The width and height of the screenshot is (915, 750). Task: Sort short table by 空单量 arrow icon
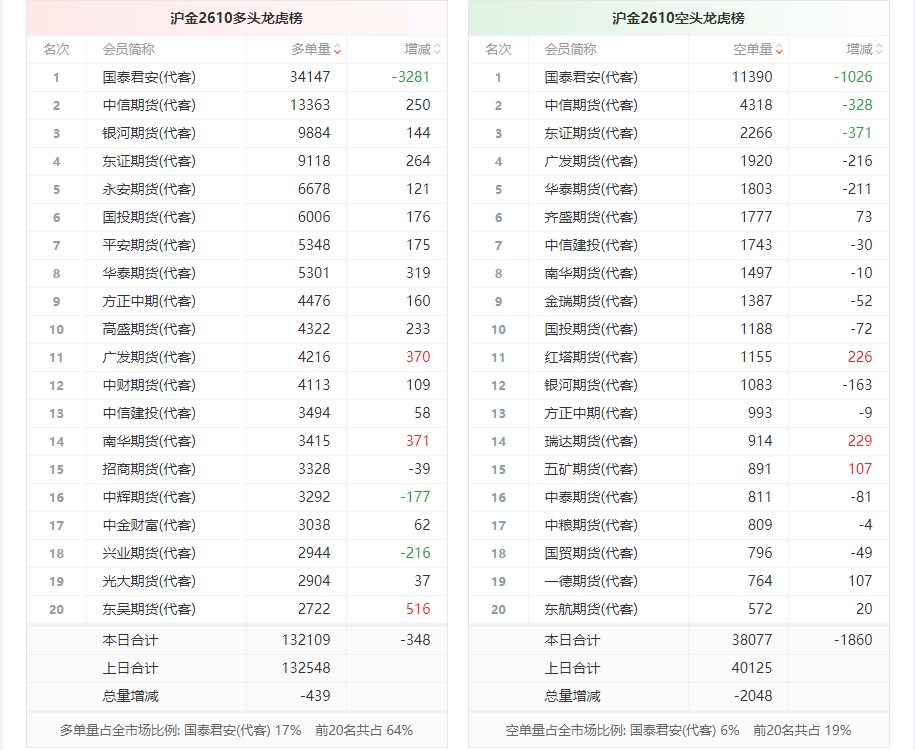click(x=779, y=50)
